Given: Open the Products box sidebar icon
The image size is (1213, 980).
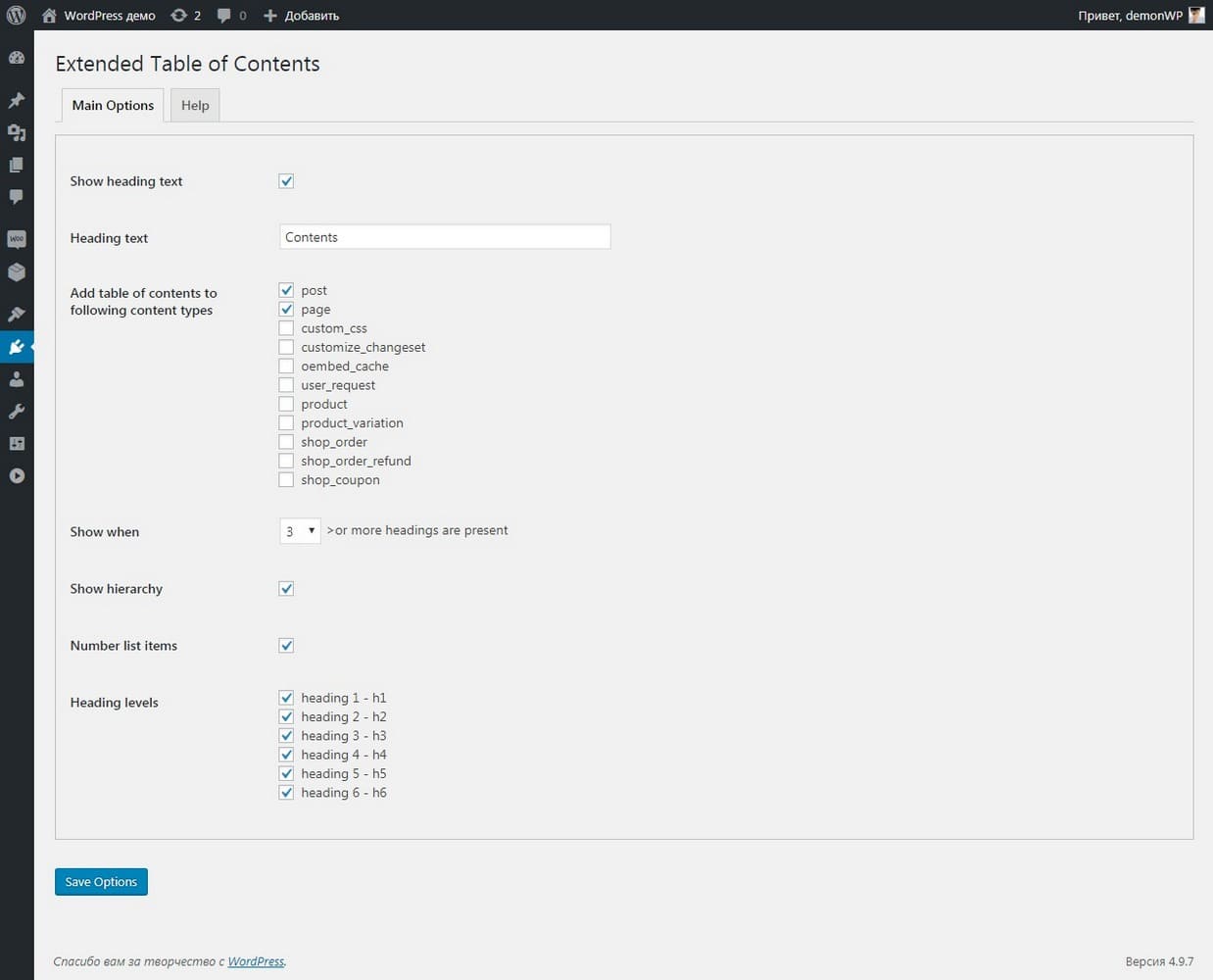Looking at the screenshot, I should (x=17, y=271).
